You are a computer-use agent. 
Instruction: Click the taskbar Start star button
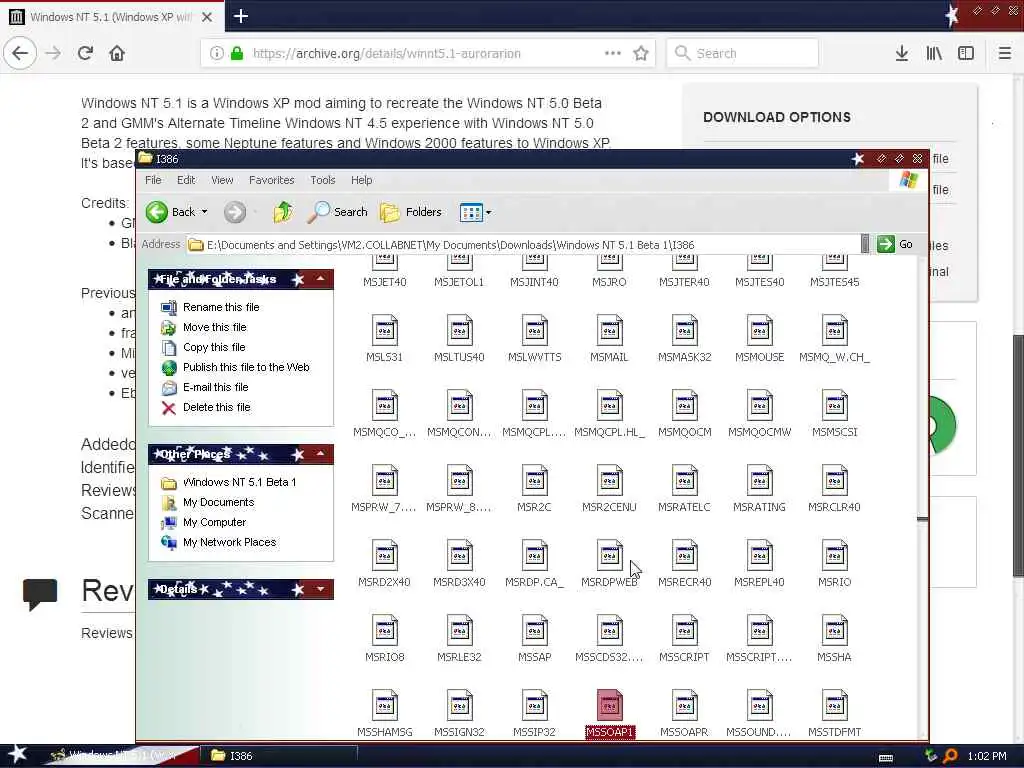(16, 754)
